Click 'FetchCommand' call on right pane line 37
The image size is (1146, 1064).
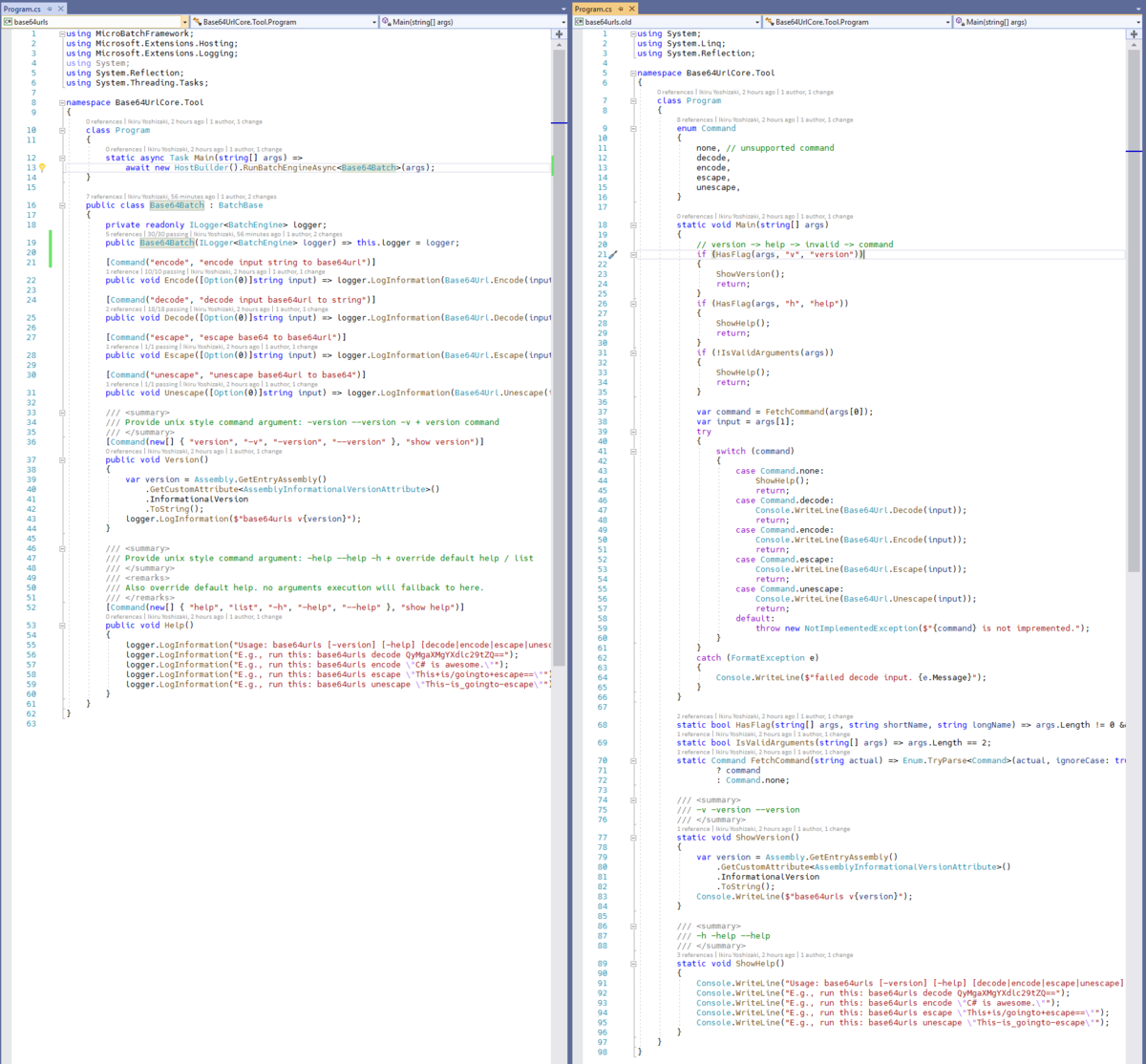pos(795,413)
